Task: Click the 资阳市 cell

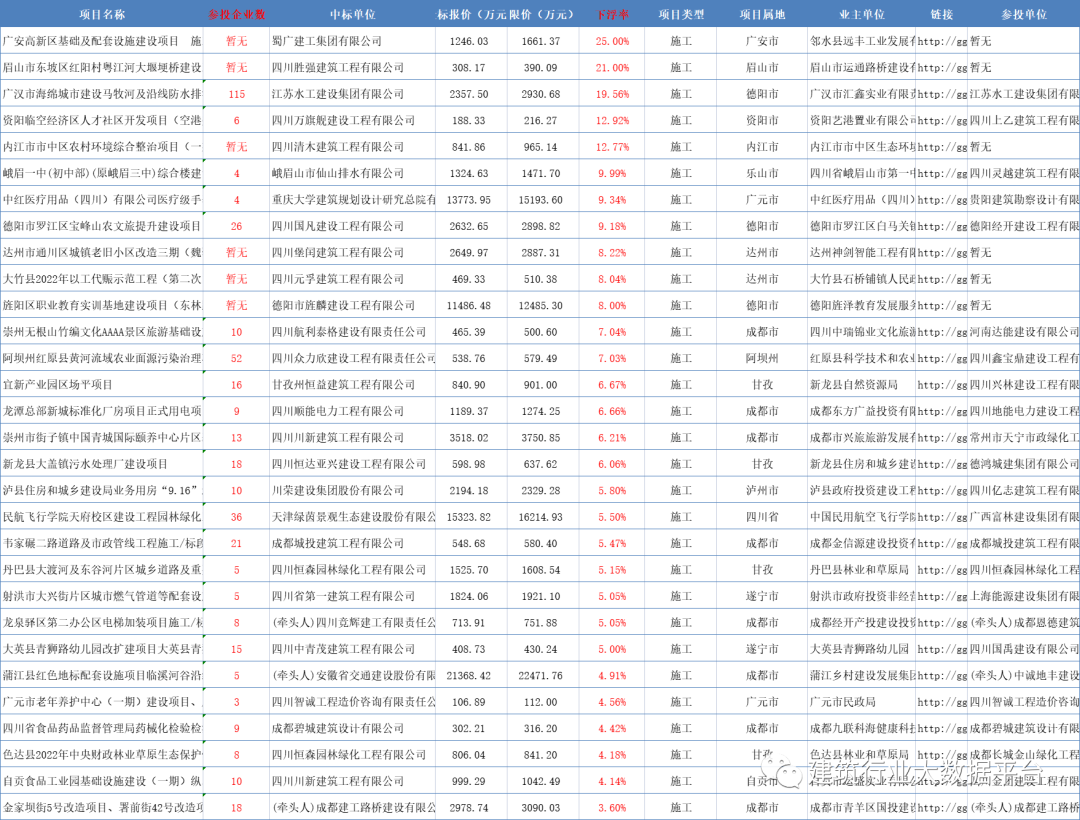Action: pos(762,120)
